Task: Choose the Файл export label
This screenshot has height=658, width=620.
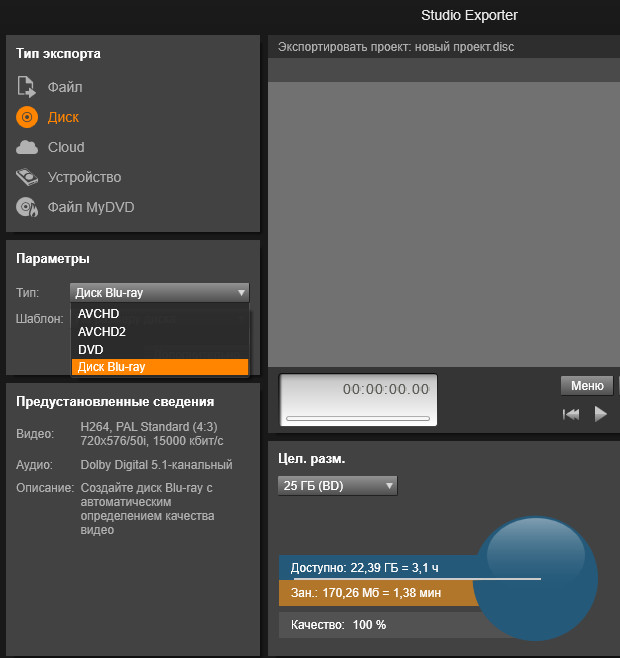Action: [65, 87]
